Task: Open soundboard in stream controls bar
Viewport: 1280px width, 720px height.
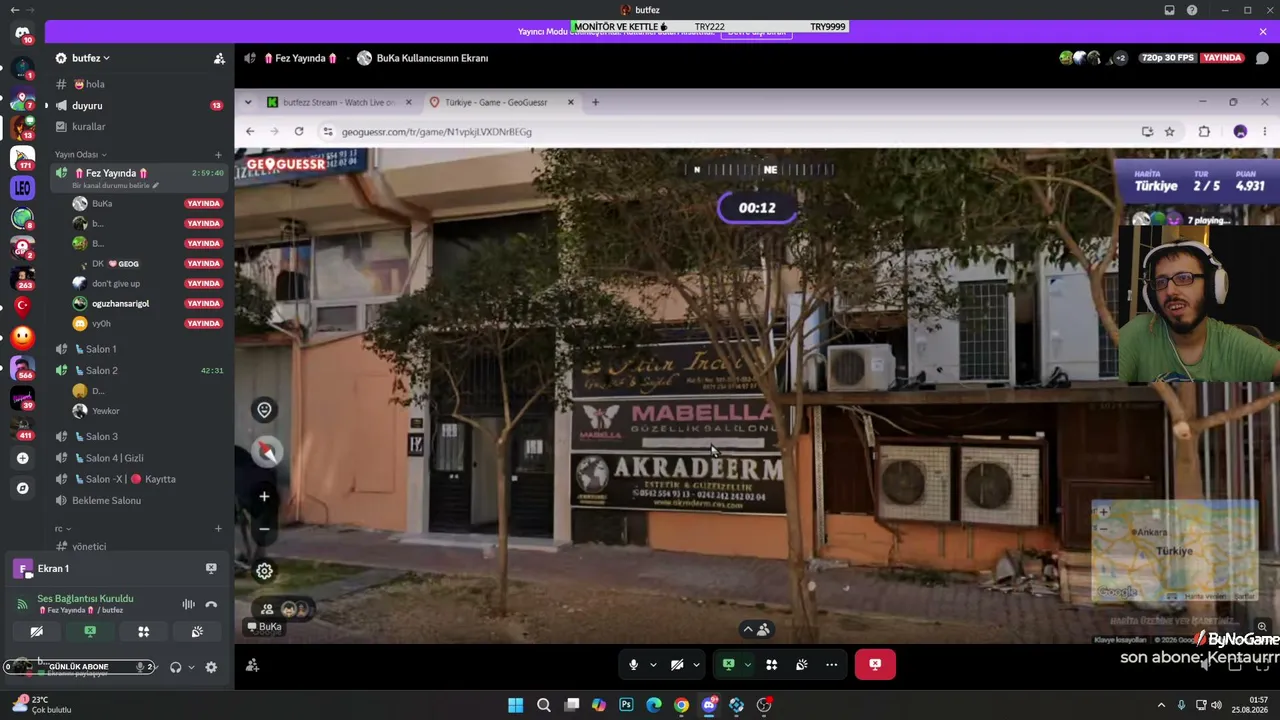Action: point(801,664)
